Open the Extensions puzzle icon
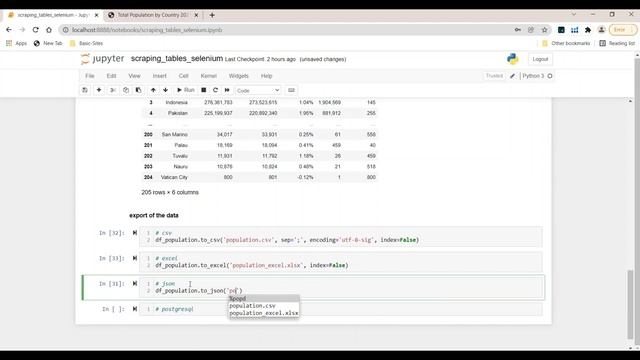Viewport: 640px width, 360px height. point(588,30)
